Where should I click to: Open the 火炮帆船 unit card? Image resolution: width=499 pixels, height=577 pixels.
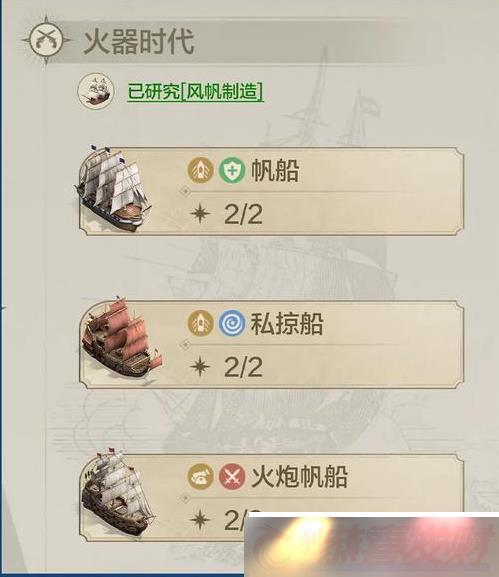pos(272,498)
